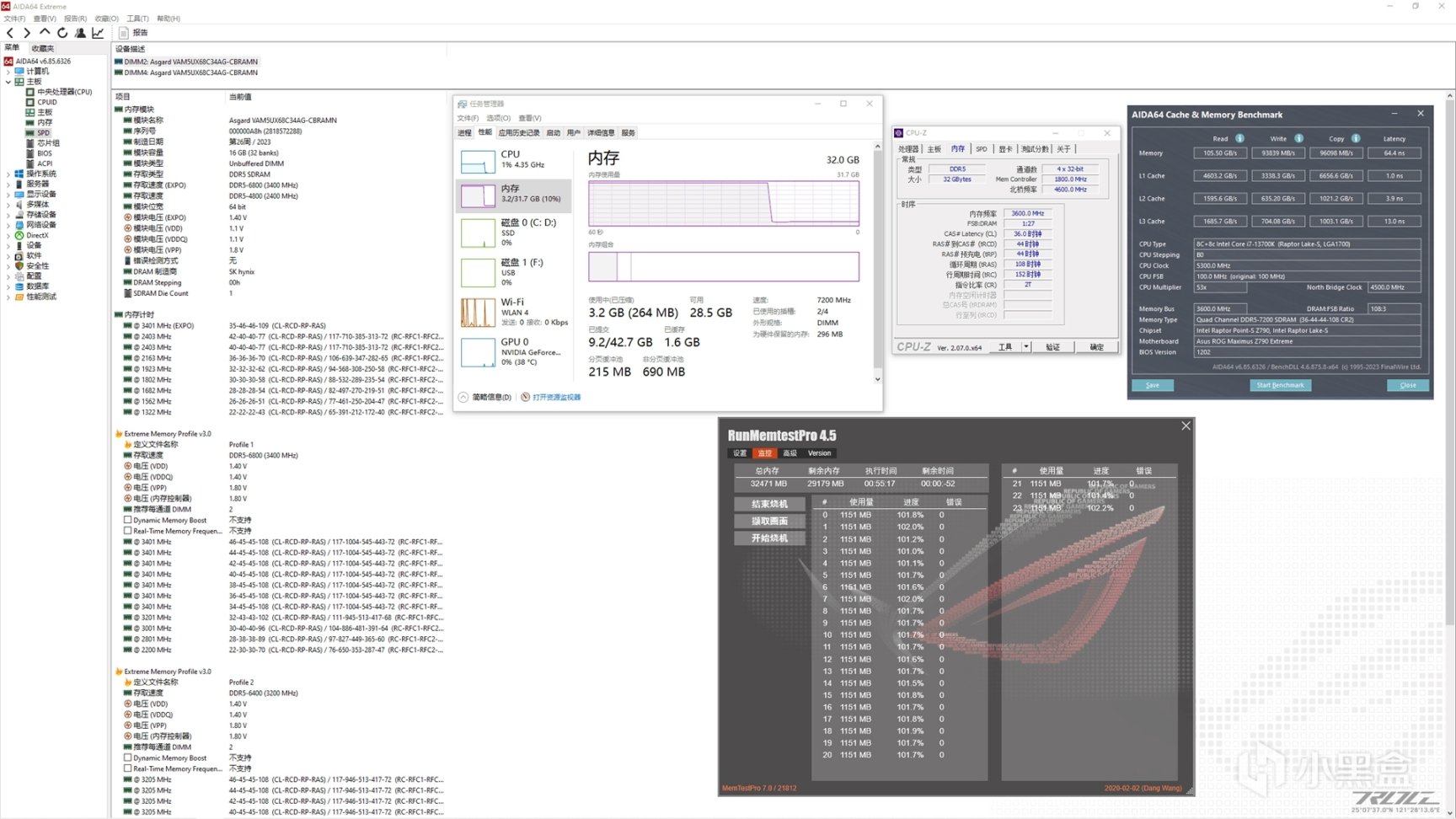Screen dimensions: 1456x819
Task: Select ACPI in AIDA64 tree
Action: 39,163
